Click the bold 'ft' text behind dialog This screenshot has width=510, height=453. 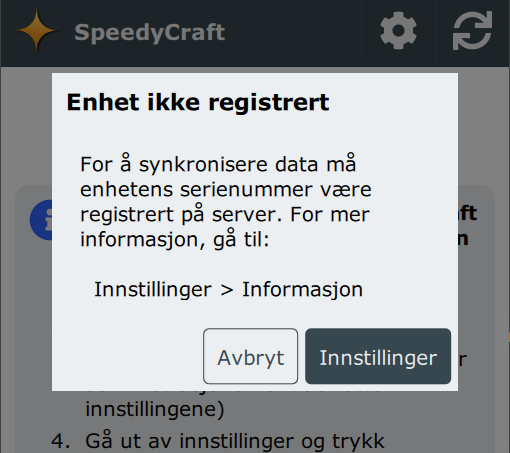point(468,213)
